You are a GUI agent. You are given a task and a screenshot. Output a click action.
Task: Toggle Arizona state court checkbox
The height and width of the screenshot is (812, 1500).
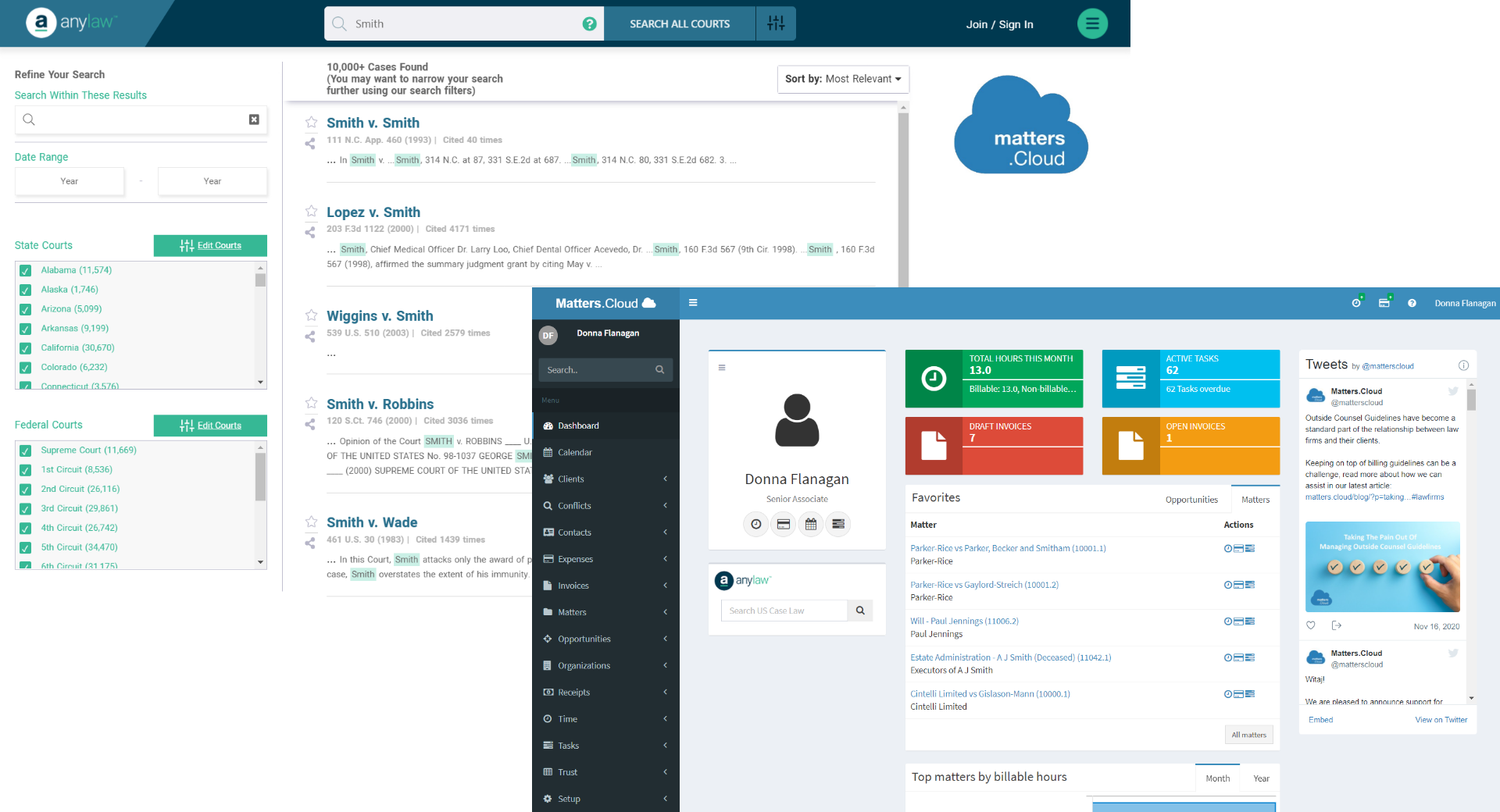point(25,309)
